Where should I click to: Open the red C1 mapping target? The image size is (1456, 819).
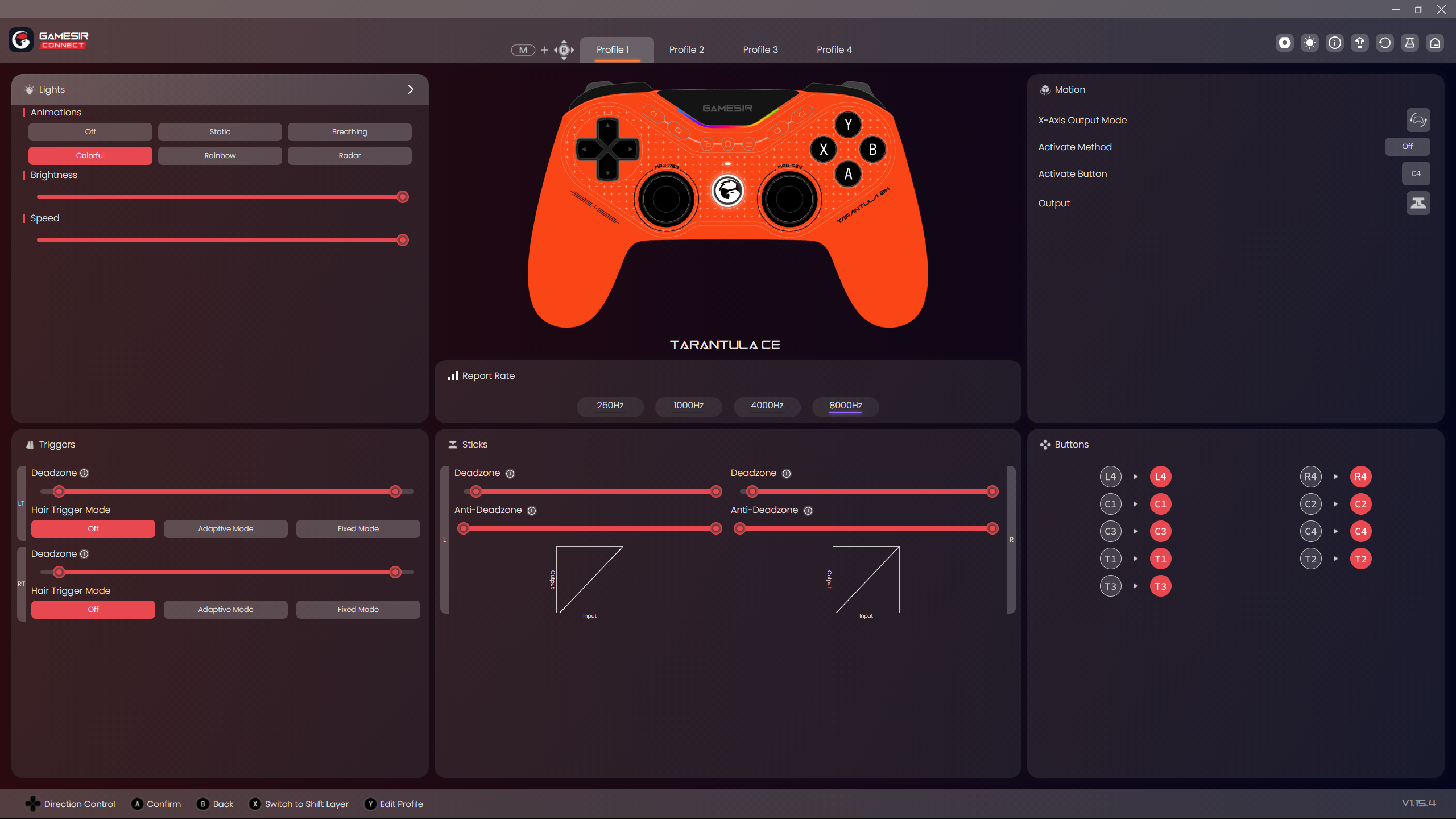(x=1161, y=504)
